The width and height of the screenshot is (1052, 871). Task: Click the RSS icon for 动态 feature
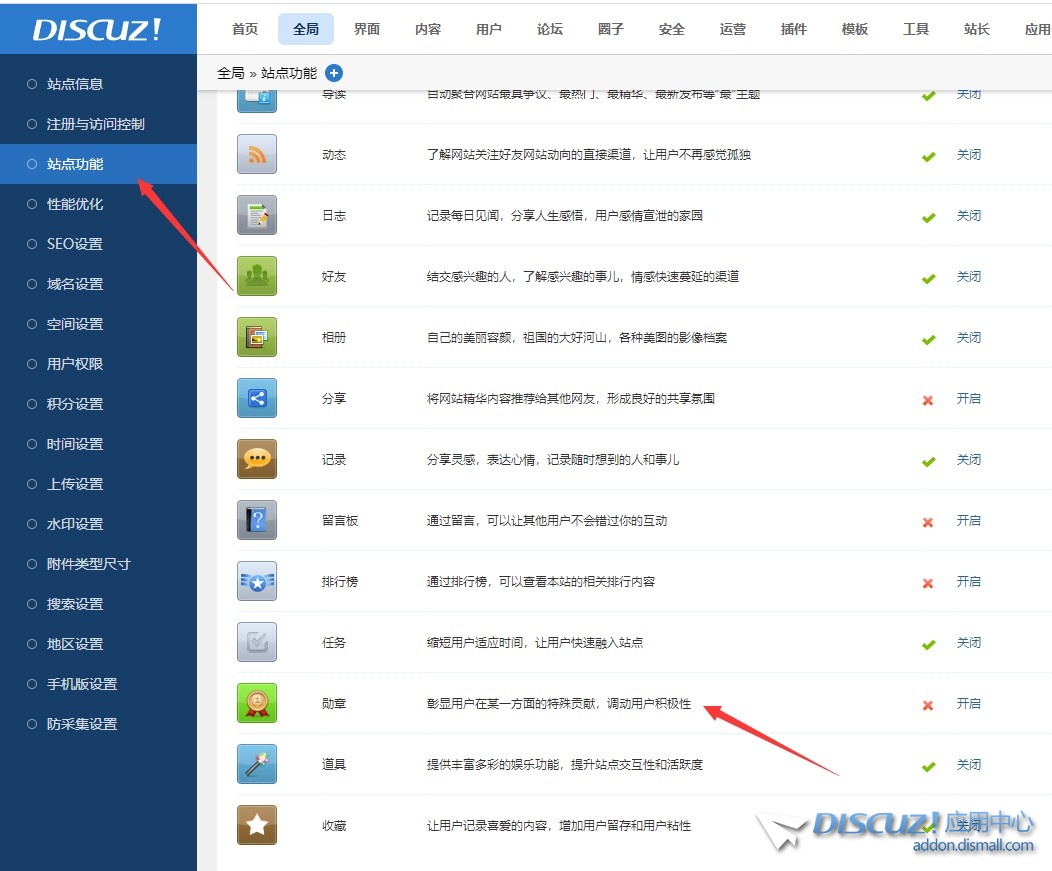[257, 155]
